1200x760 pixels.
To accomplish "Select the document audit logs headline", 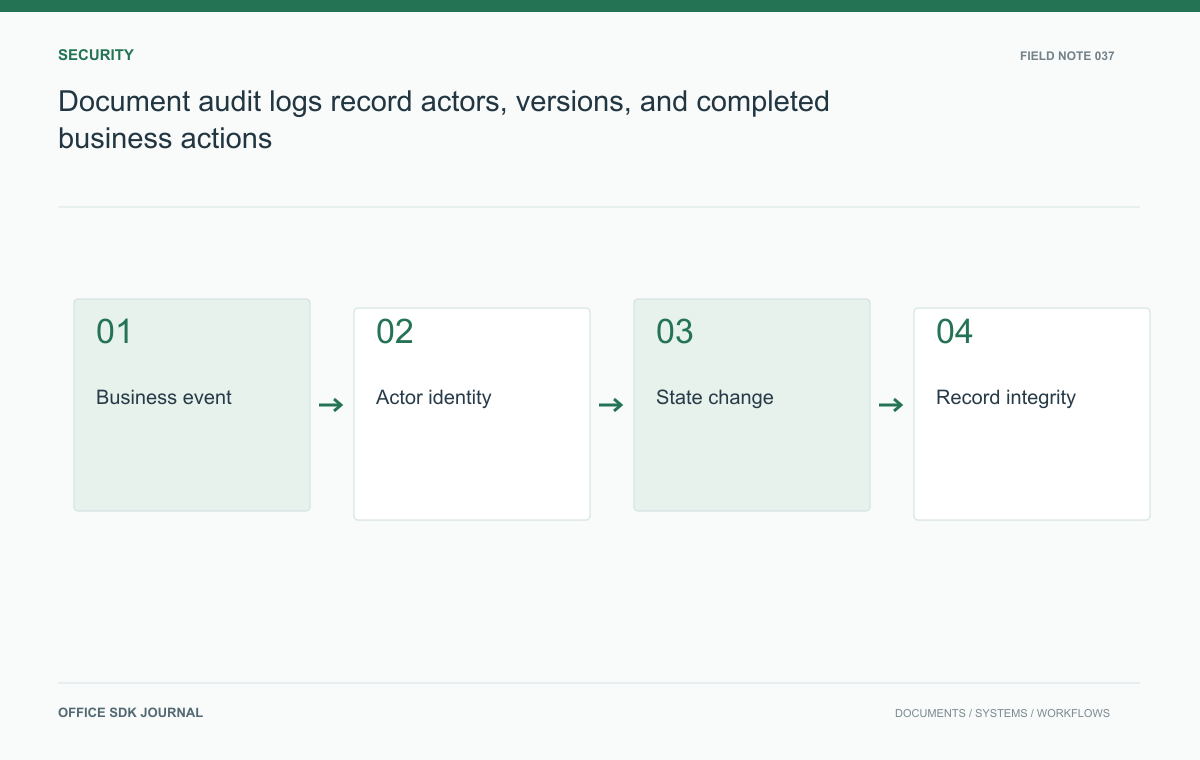I will (444, 119).
